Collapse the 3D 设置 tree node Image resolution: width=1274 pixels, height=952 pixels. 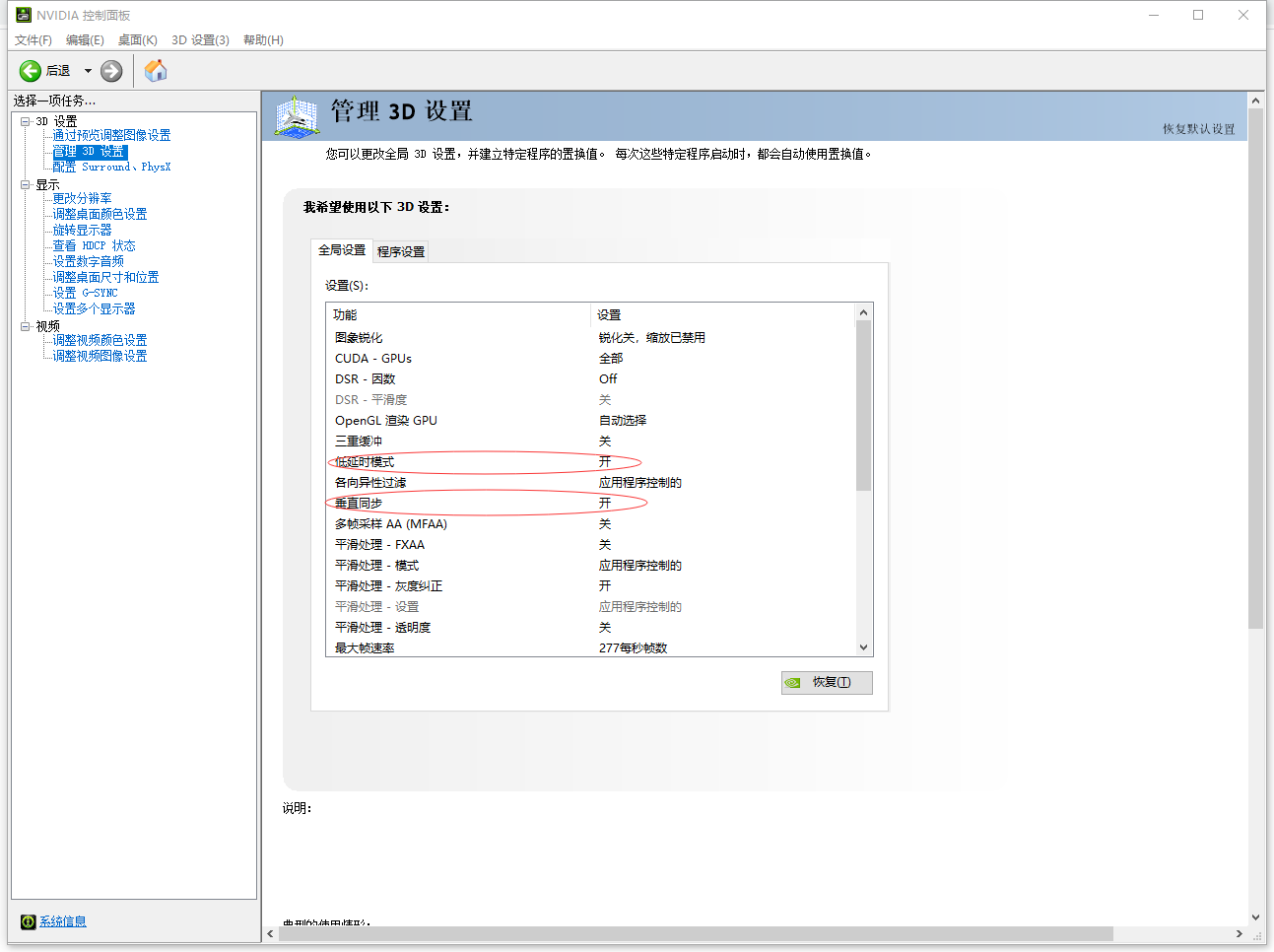pyautogui.click(x=26, y=121)
